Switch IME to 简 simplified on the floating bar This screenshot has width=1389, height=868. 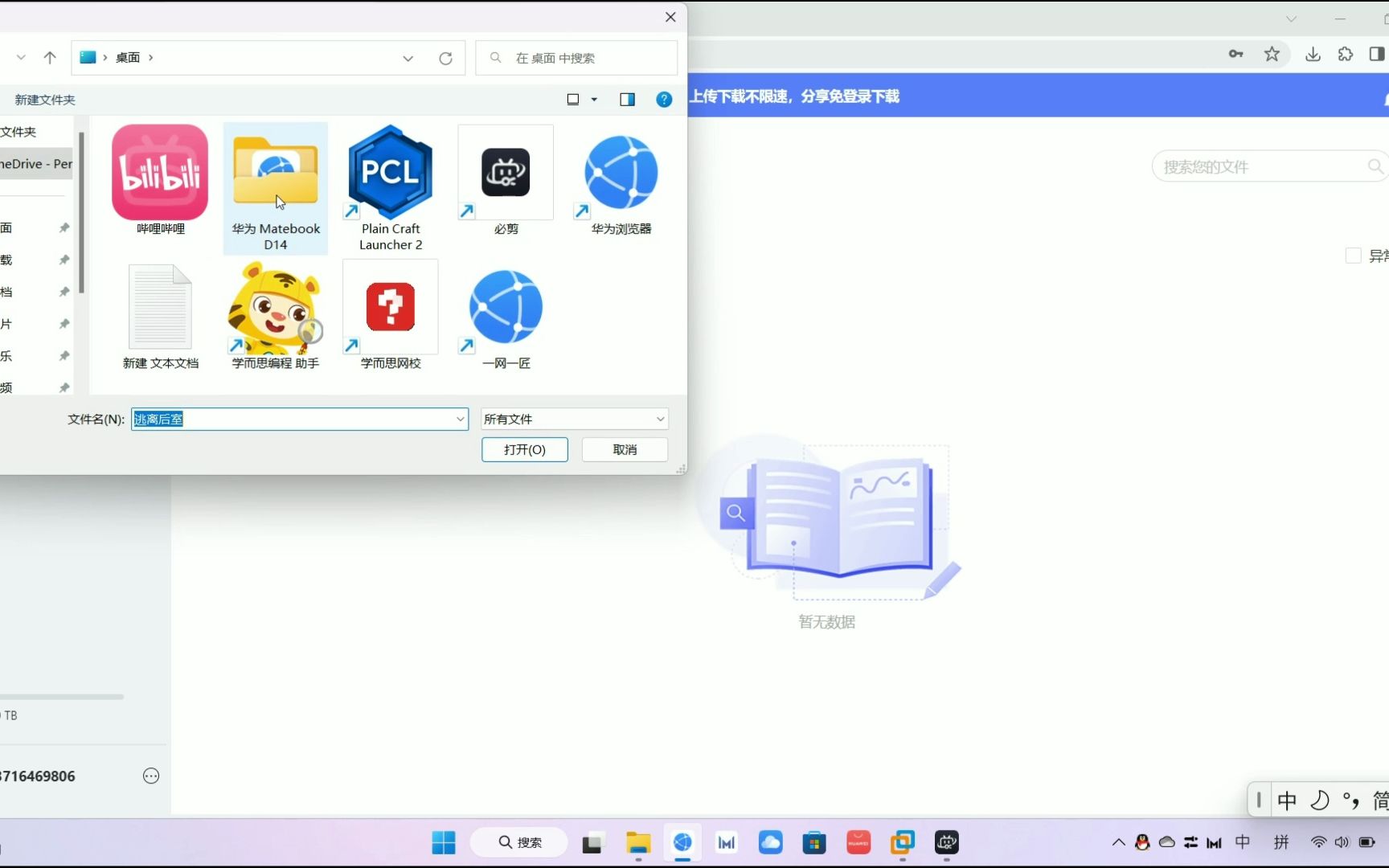1379,800
